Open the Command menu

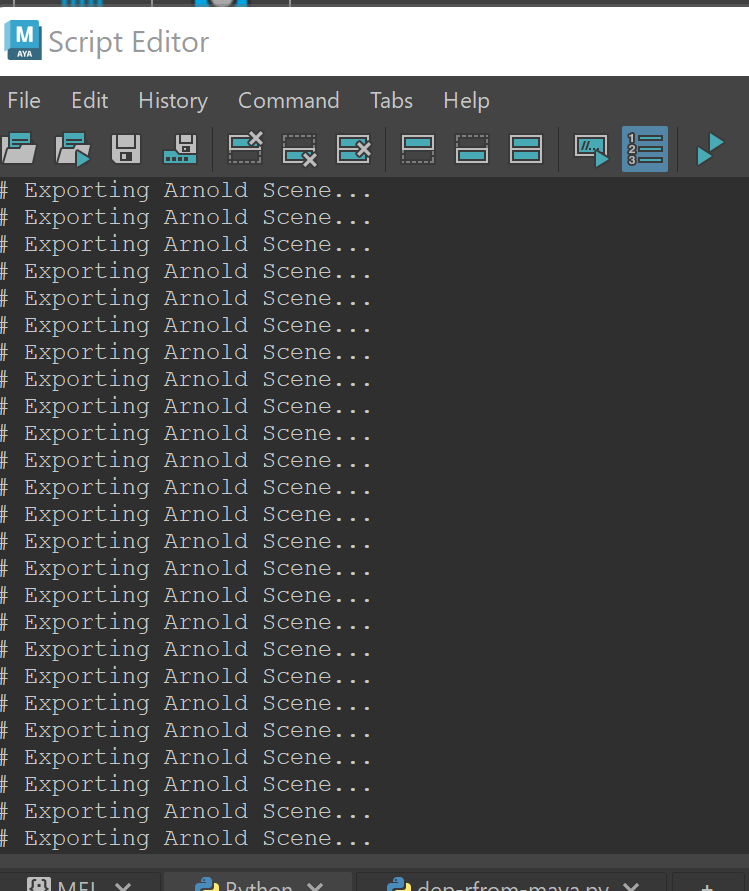(x=289, y=101)
